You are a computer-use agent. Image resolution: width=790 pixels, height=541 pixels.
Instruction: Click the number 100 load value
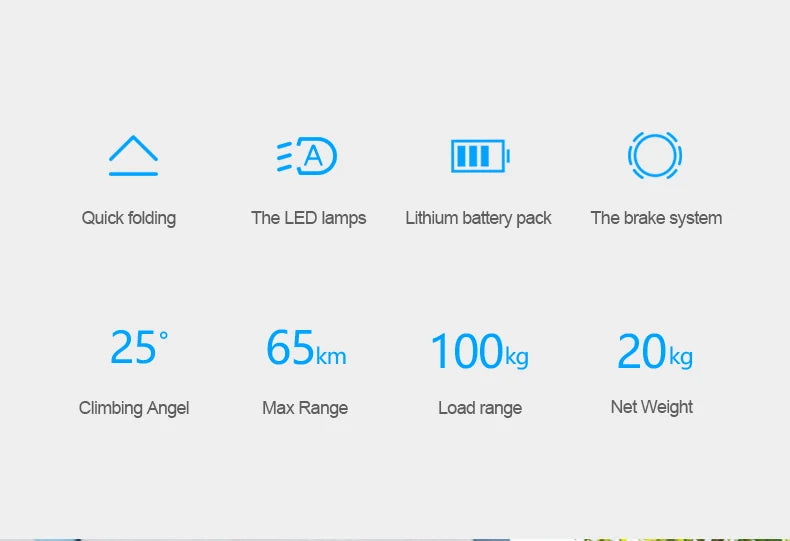[x=465, y=352]
